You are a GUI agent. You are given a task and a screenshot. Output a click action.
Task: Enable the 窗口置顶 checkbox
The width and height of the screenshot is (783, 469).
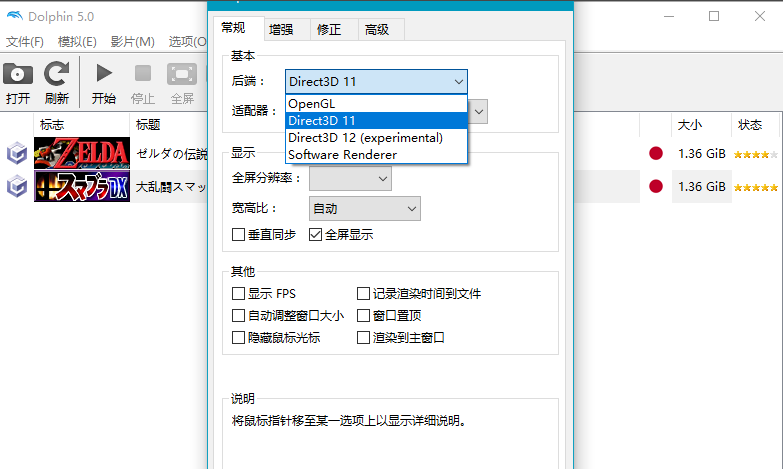363,315
